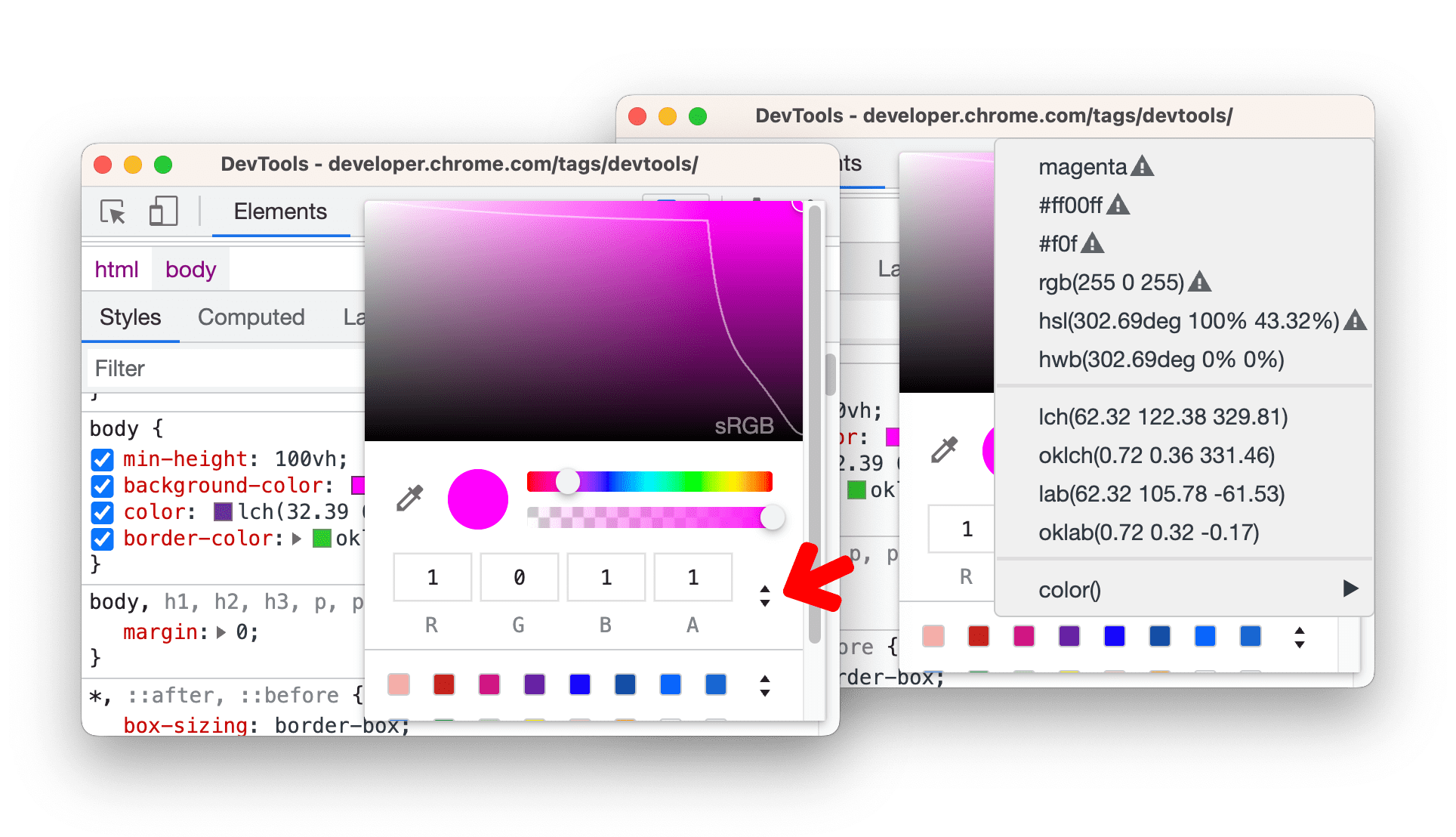
Task: Click the purple color swatch in palette
Action: (533, 684)
